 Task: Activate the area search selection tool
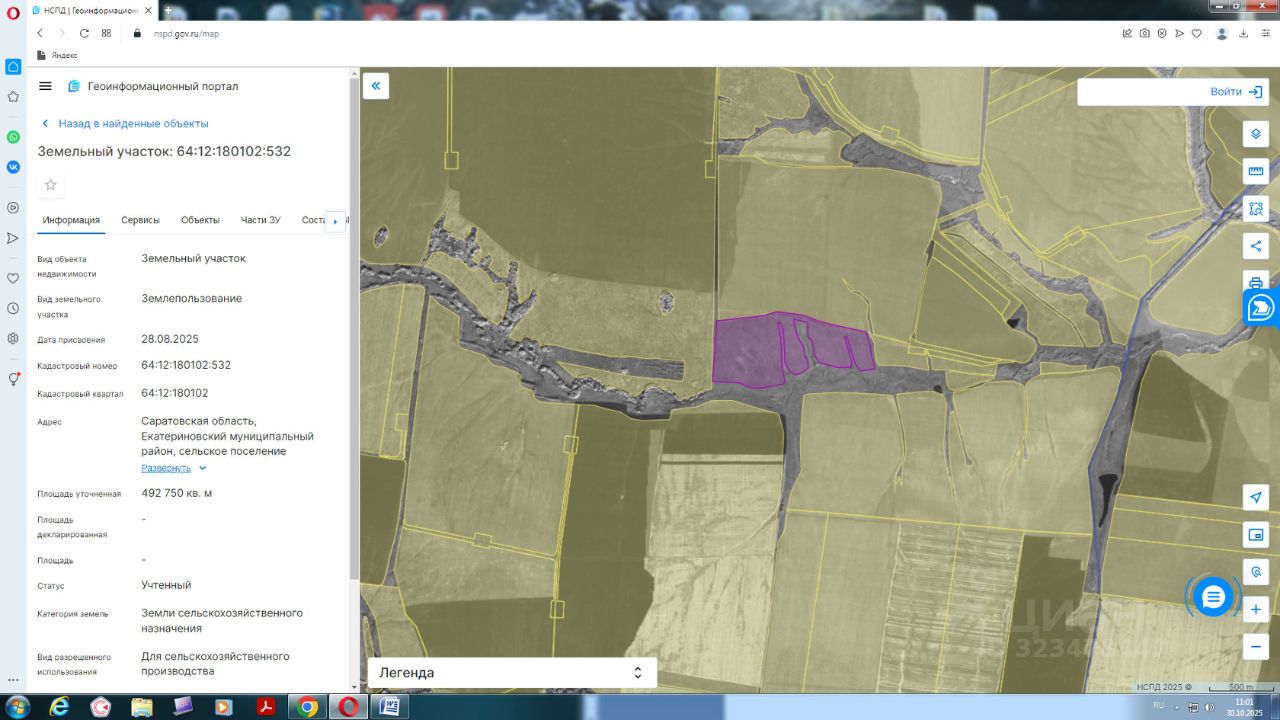point(1256,209)
